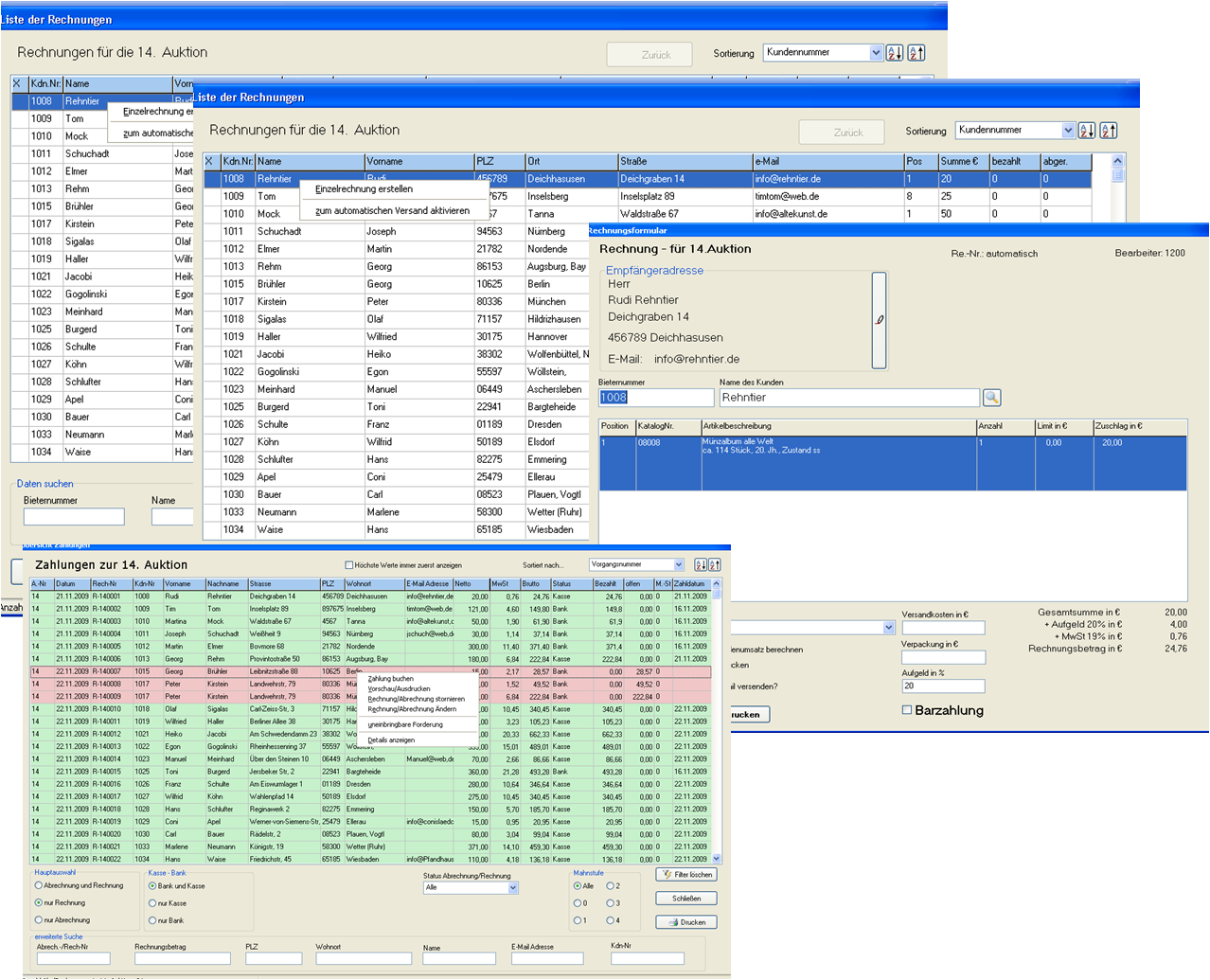Image resolution: width=1210 pixels, height=980 pixels.
Task: Click the customer search magnifier icon
Action: [991, 398]
